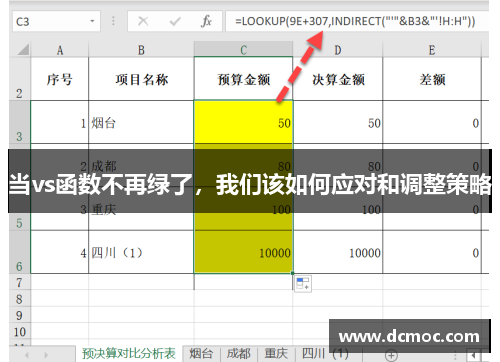Screen dimensions: 500x362
Task: Open the Name Box dropdown arrow
Action: coord(92,21)
